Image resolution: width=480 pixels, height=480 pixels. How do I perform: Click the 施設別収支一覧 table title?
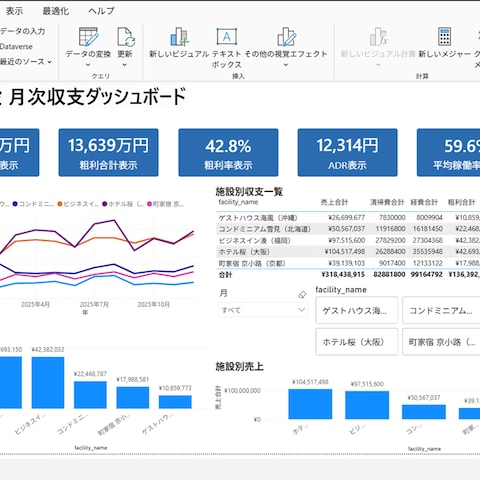[x=249, y=192]
